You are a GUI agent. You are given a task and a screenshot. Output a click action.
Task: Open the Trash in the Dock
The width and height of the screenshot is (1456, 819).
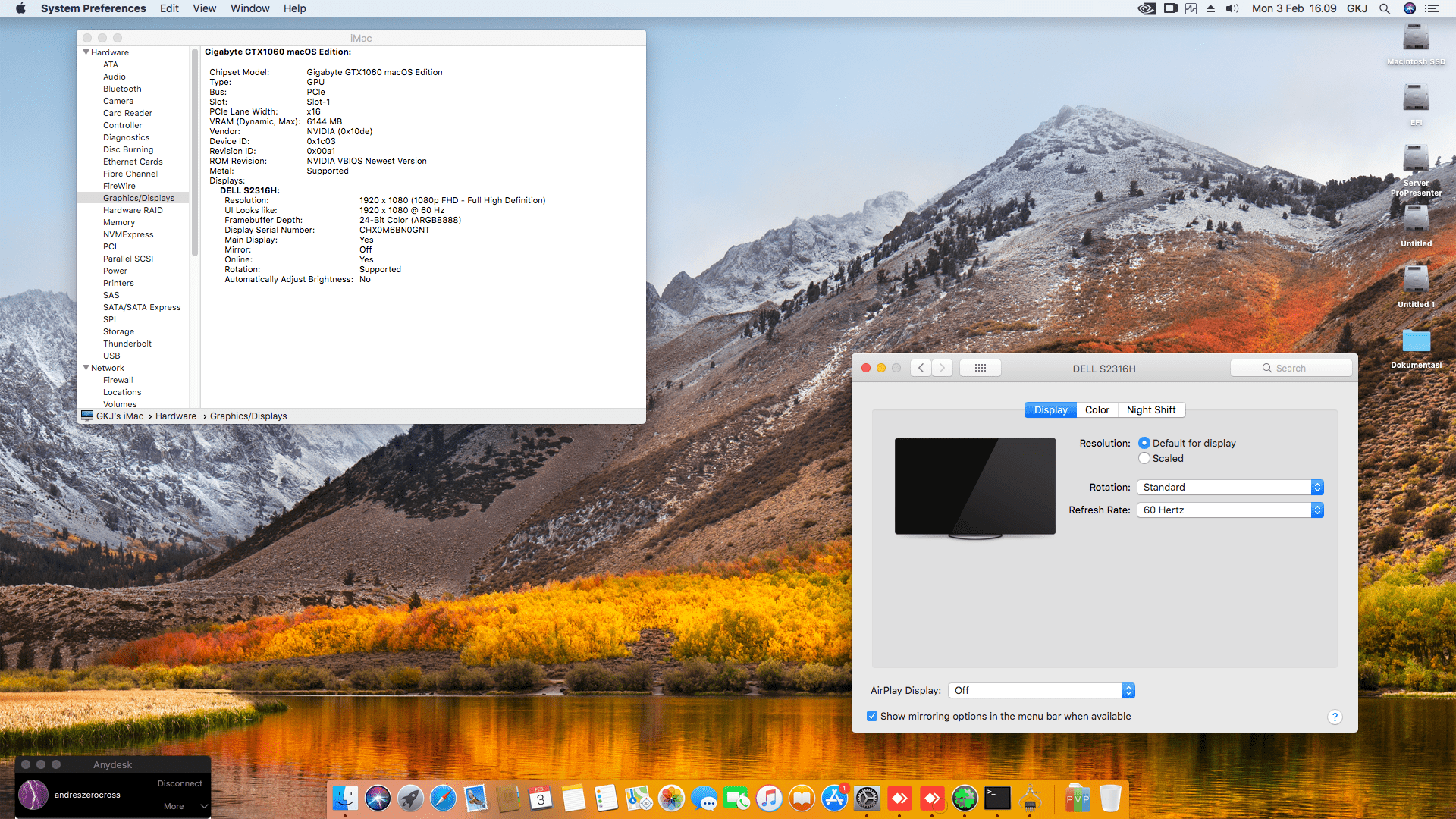1110,798
